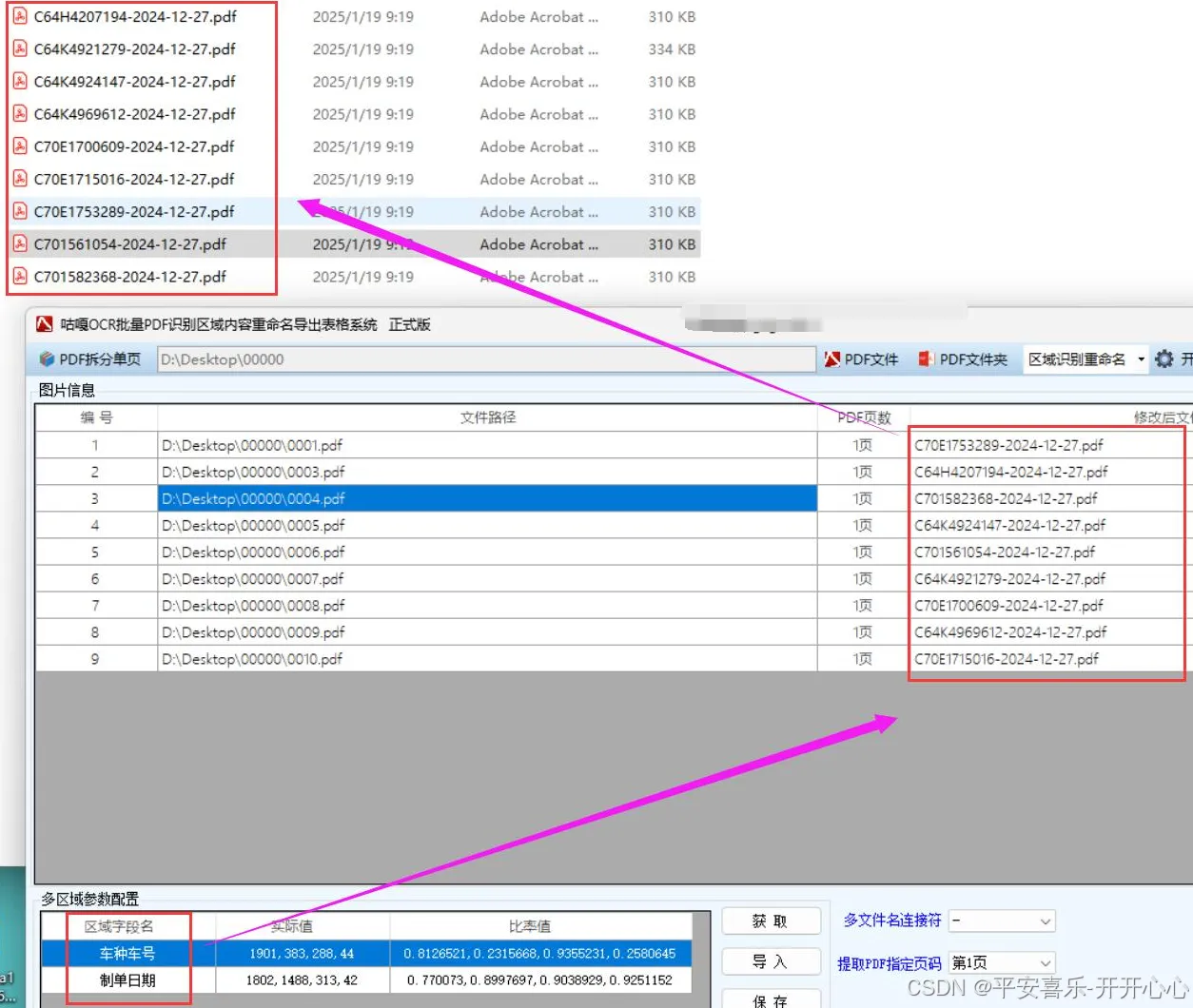Choose a folder with PDF文件夹
This screenshot has width=1193, height=1008.
coord(963,359)
